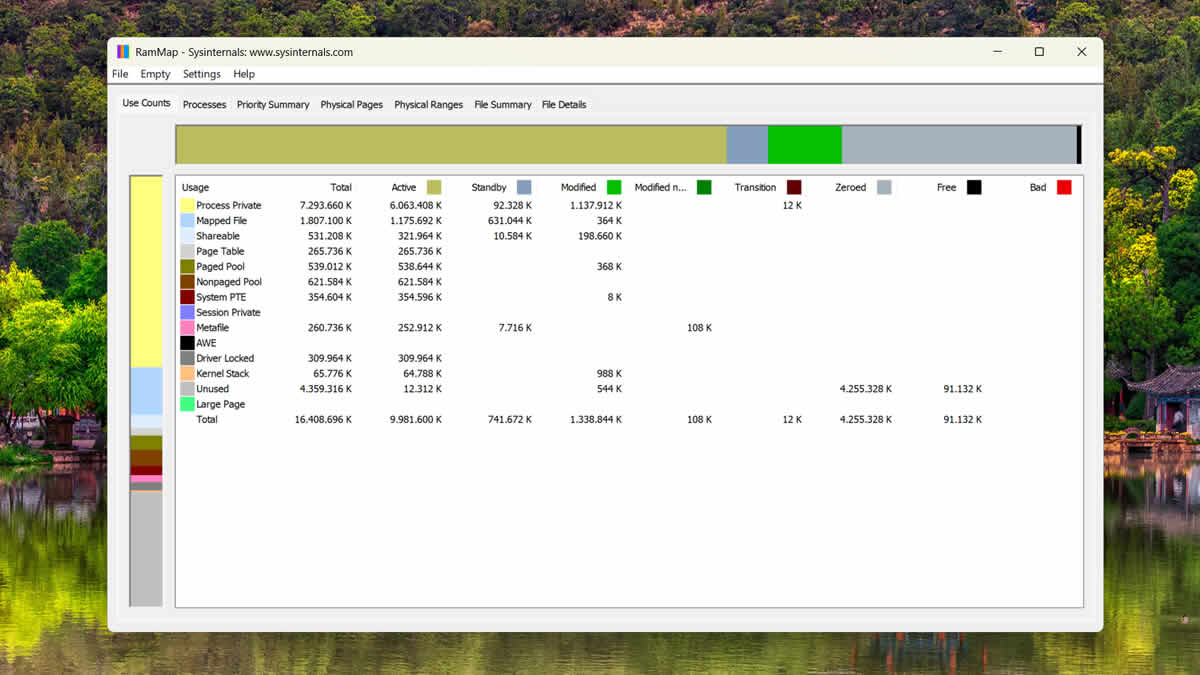Click the Process Private yellow swatch

pyautogui.click(x=187, y=205)
